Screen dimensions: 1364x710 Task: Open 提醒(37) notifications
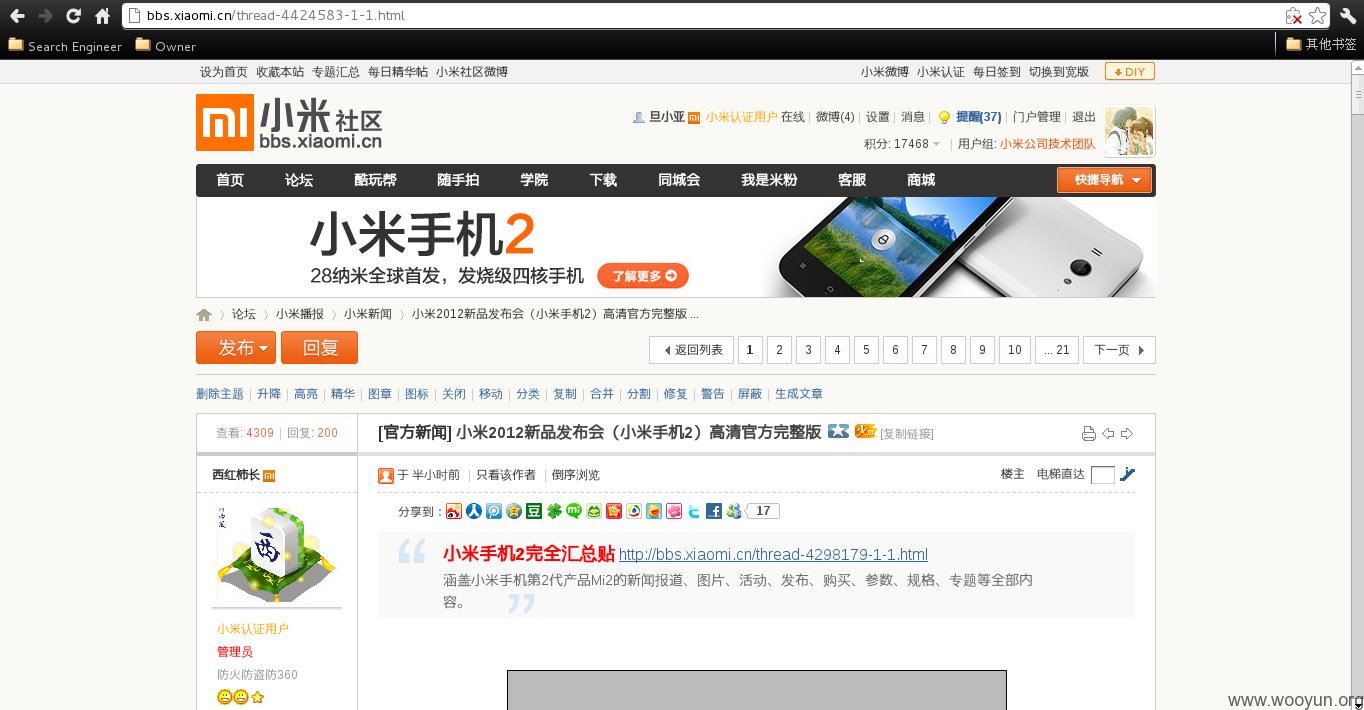(x=978, y=117)
